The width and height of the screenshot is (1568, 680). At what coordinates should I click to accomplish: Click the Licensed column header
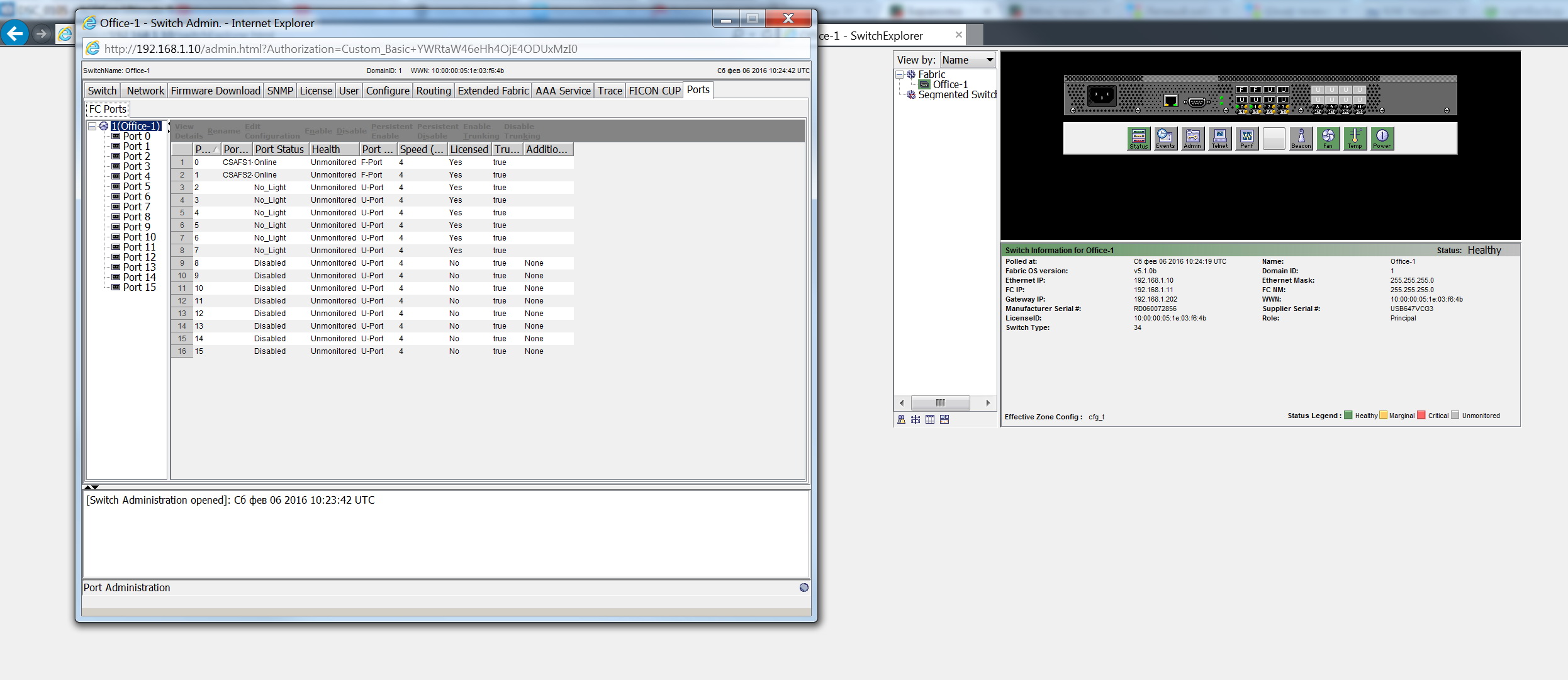(469, 149)
